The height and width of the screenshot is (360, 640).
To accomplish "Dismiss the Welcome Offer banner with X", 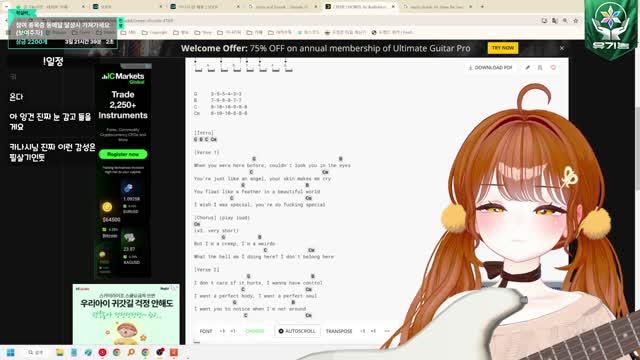I will point(562,48).
